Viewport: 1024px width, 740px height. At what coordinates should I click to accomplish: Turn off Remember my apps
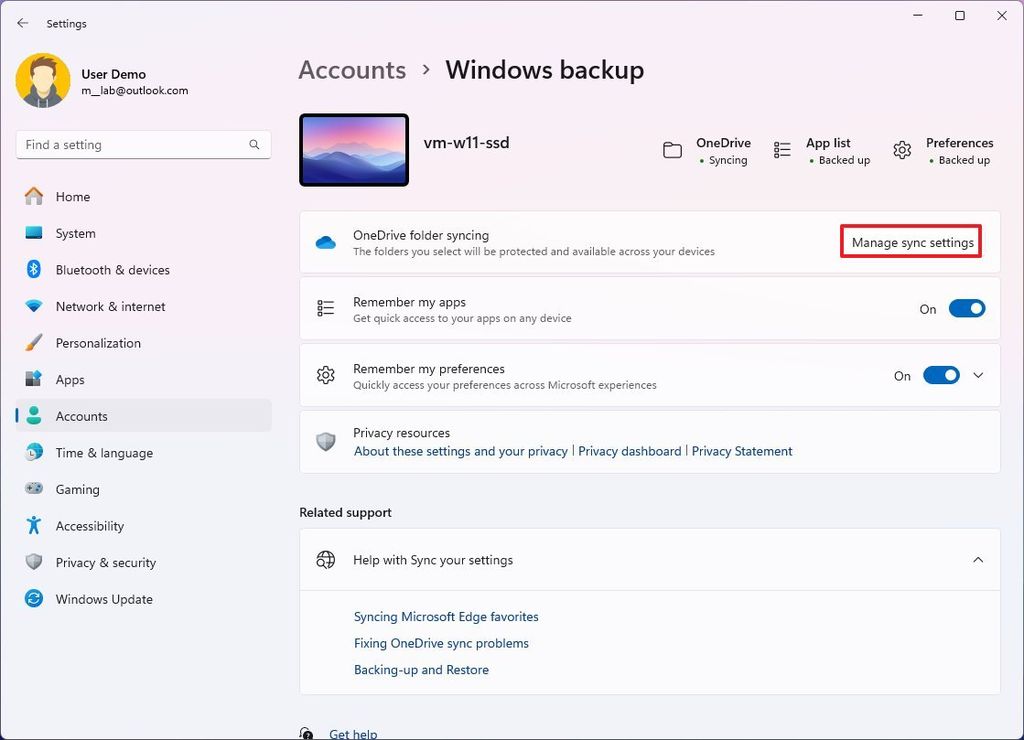pyautogui.click(x=966, y=308)
